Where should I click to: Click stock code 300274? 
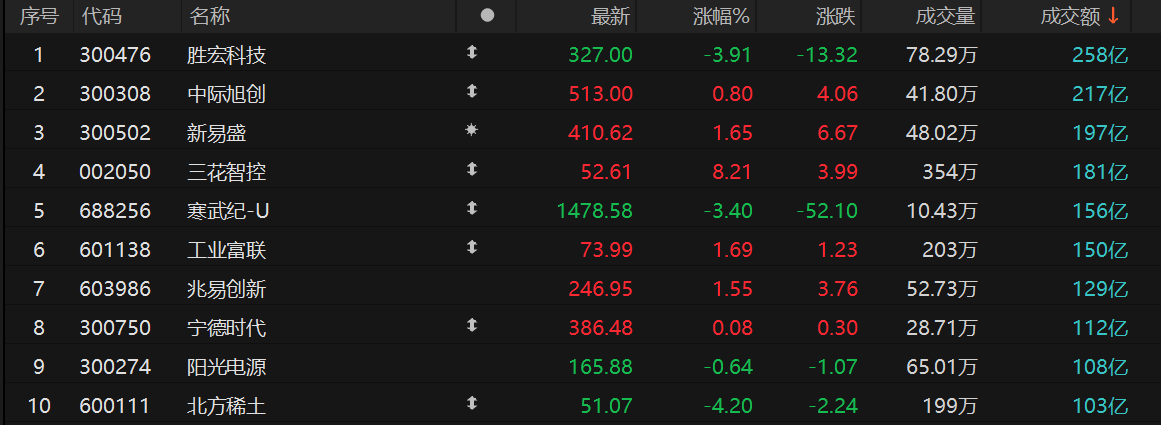click(x=115, y=367)
